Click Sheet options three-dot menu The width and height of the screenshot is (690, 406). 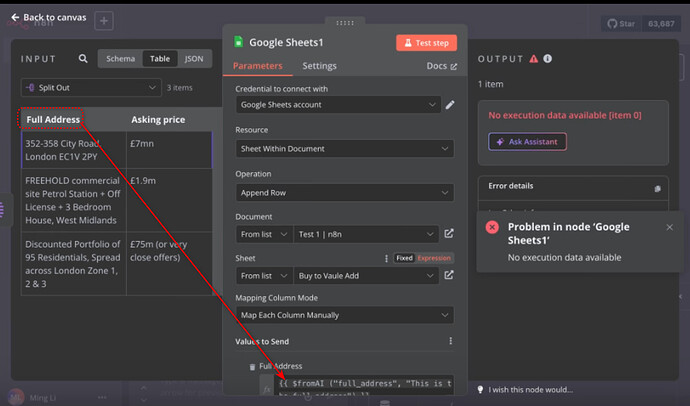(386, 258)
